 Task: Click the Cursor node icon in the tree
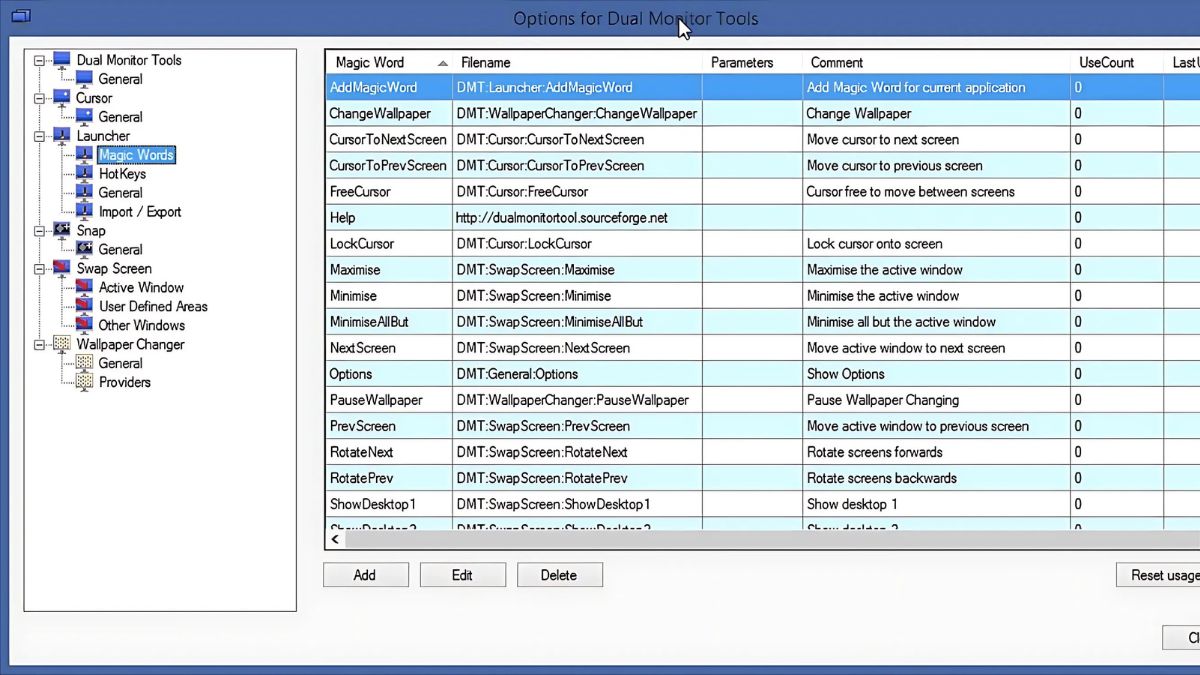tap(62, 98)
